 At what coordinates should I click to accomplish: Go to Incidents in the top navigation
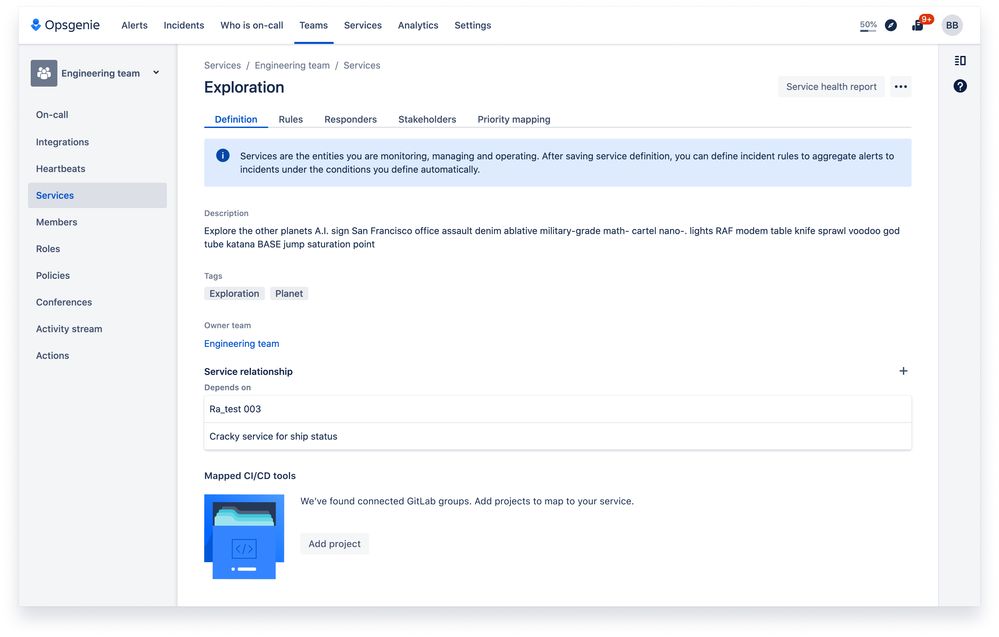pyautogui.click(x=183, y=25)
